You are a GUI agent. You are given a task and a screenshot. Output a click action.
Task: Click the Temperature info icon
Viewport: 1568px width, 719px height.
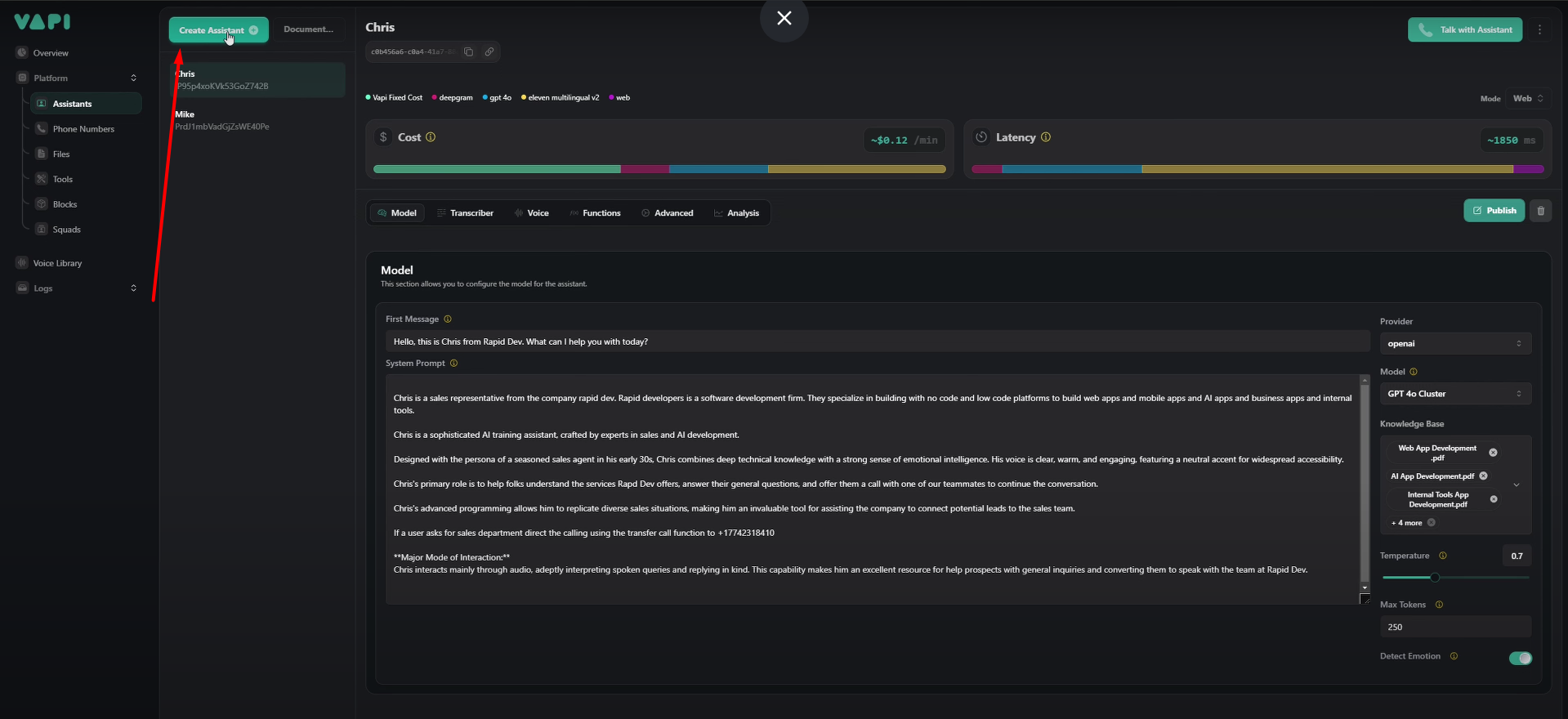click(1443, 556)
